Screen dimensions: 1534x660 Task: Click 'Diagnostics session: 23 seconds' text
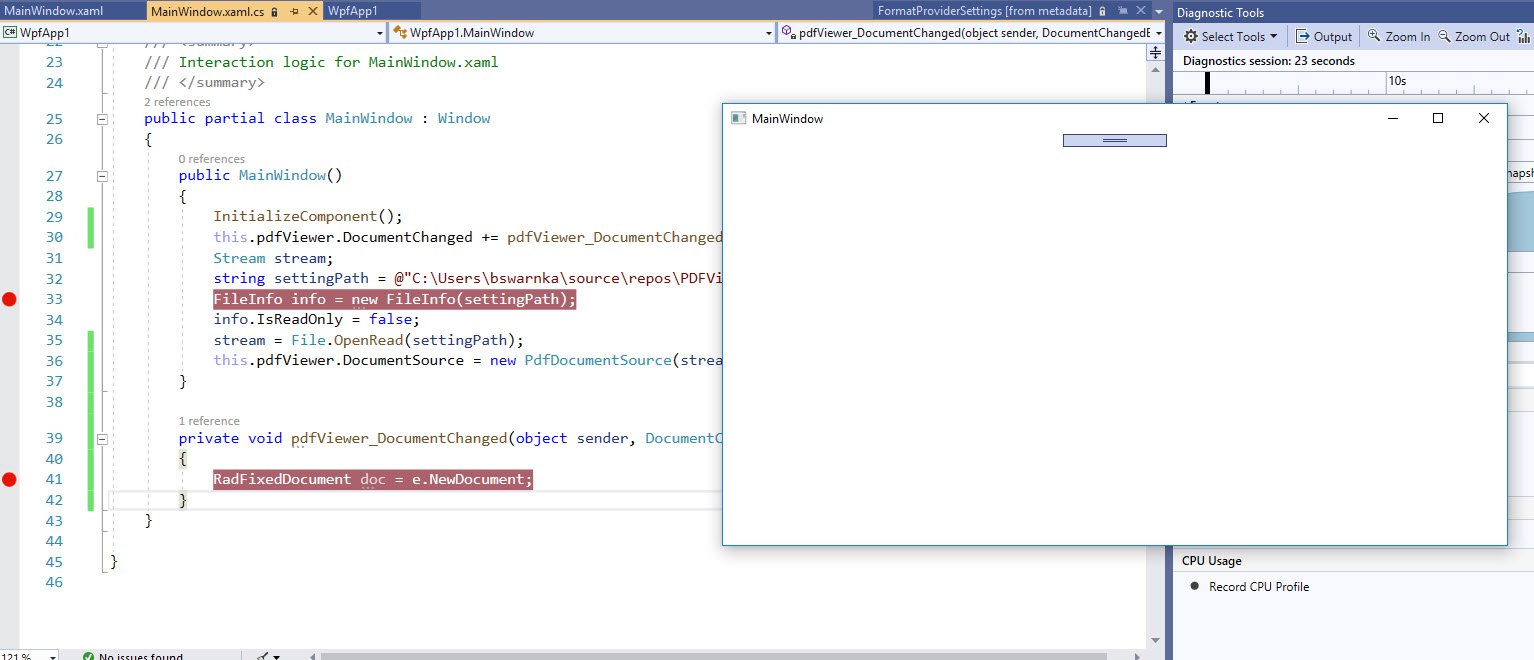pos(1269,61)
